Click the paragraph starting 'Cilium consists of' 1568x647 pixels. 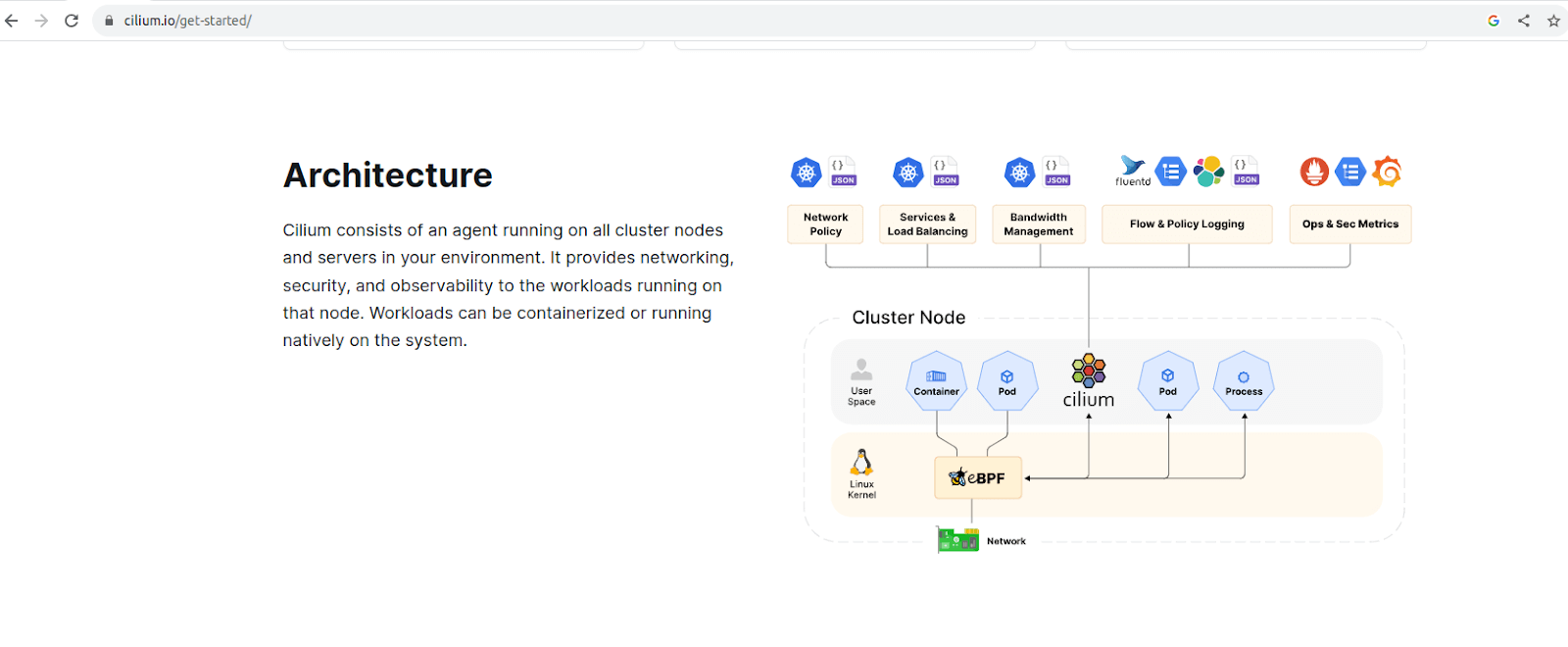click(509, 285)
